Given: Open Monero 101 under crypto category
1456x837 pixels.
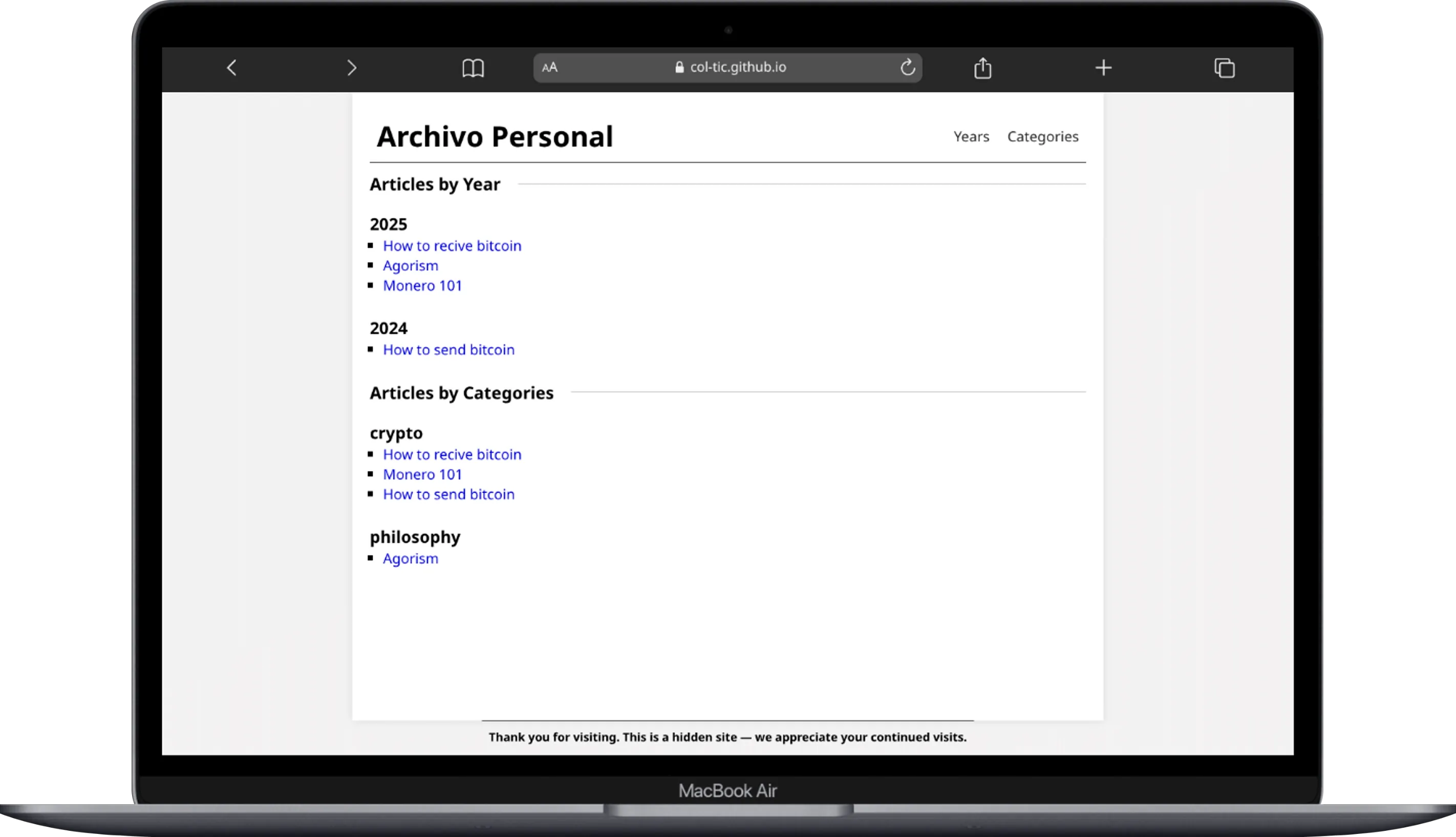Looking at the screenshot, I should click(x=422, y=475).
